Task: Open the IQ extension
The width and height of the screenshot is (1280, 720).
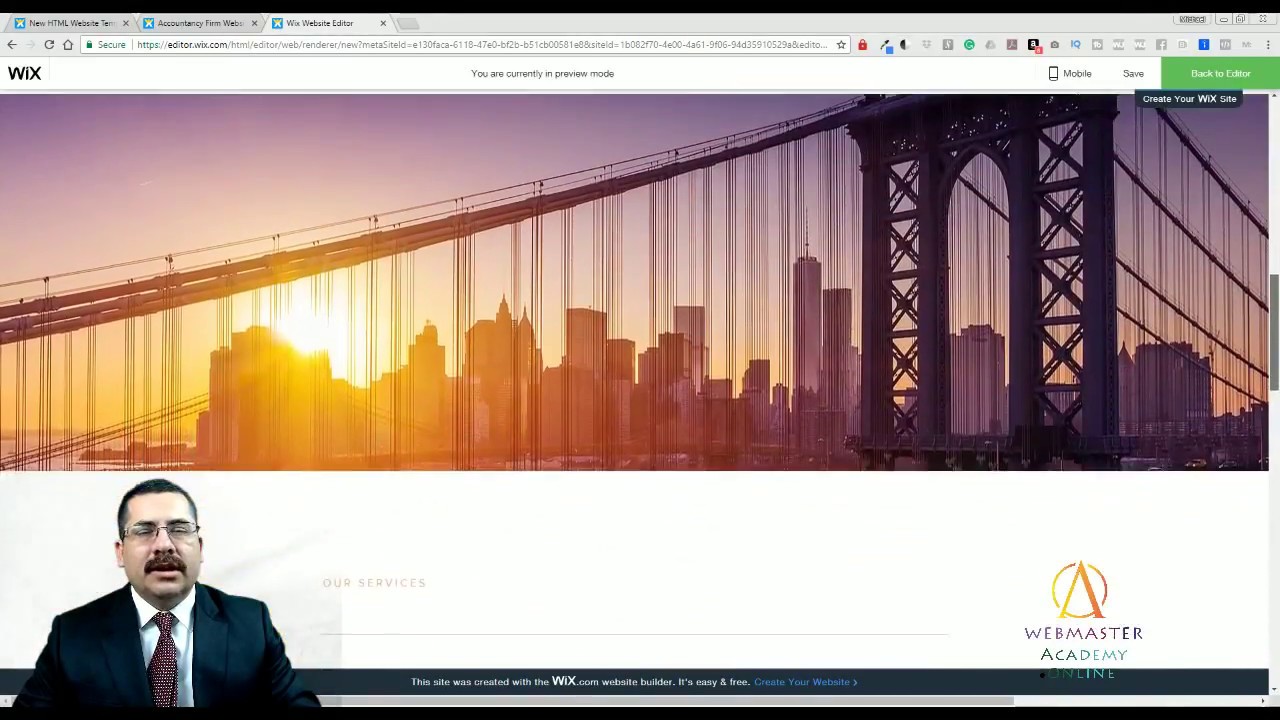Action: tap(1076, 45)
